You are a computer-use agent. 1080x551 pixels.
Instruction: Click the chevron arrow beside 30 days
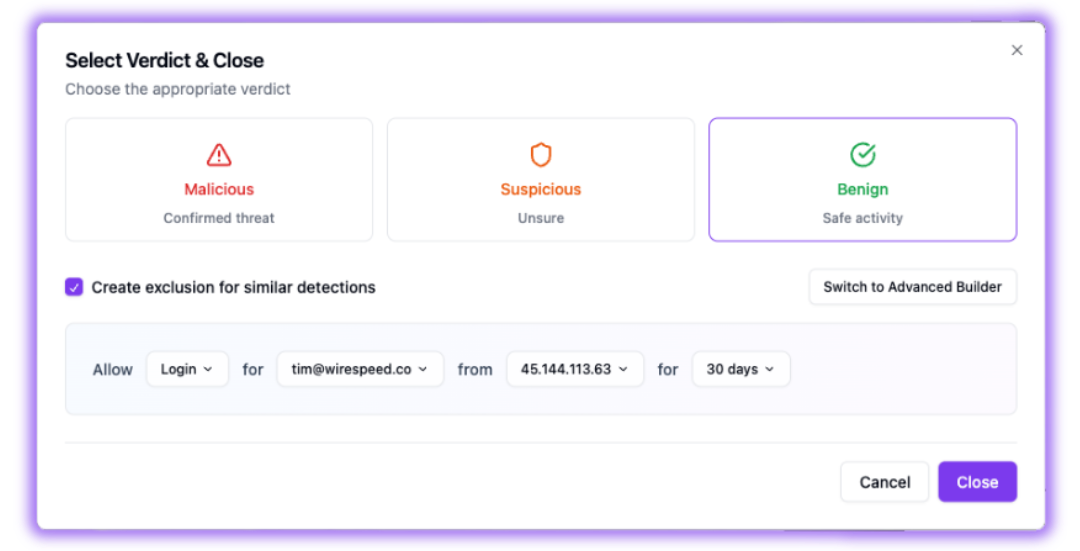(770, 369)
